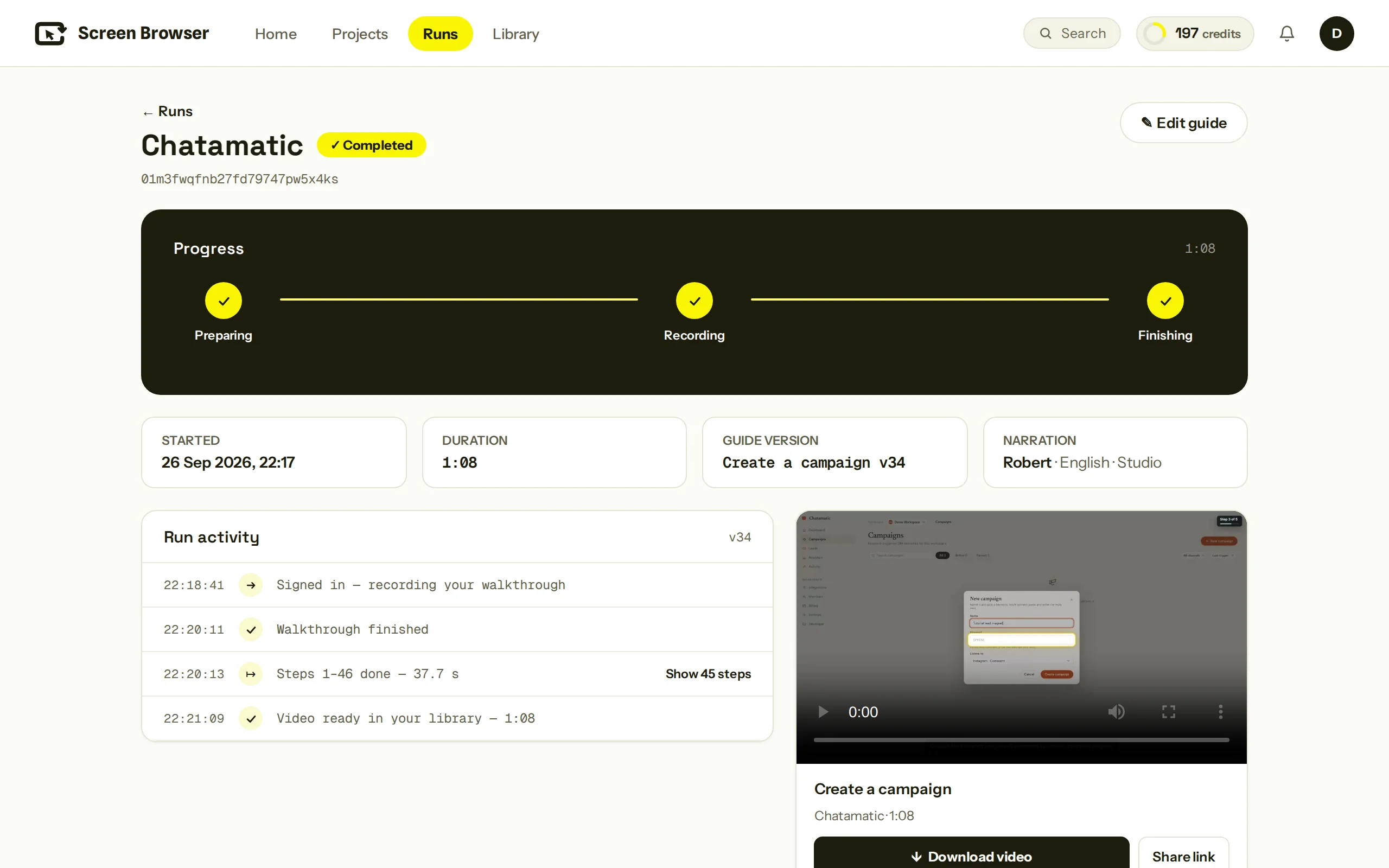Click the Completed status badge
Screen dimensions: 1389x868
click(x=371, y=145)
